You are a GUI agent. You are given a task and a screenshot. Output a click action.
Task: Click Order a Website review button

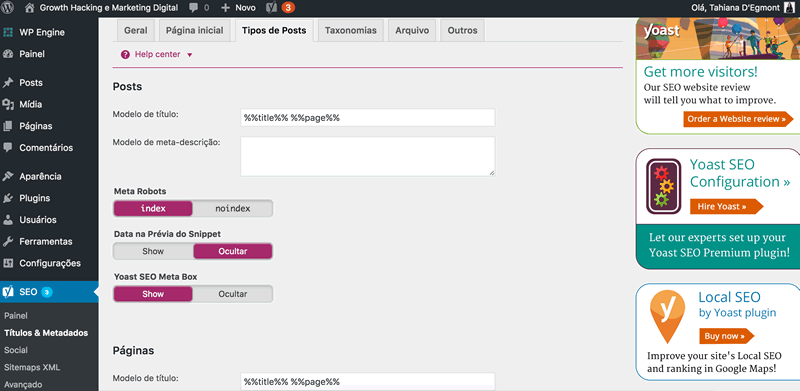[738, 119]
